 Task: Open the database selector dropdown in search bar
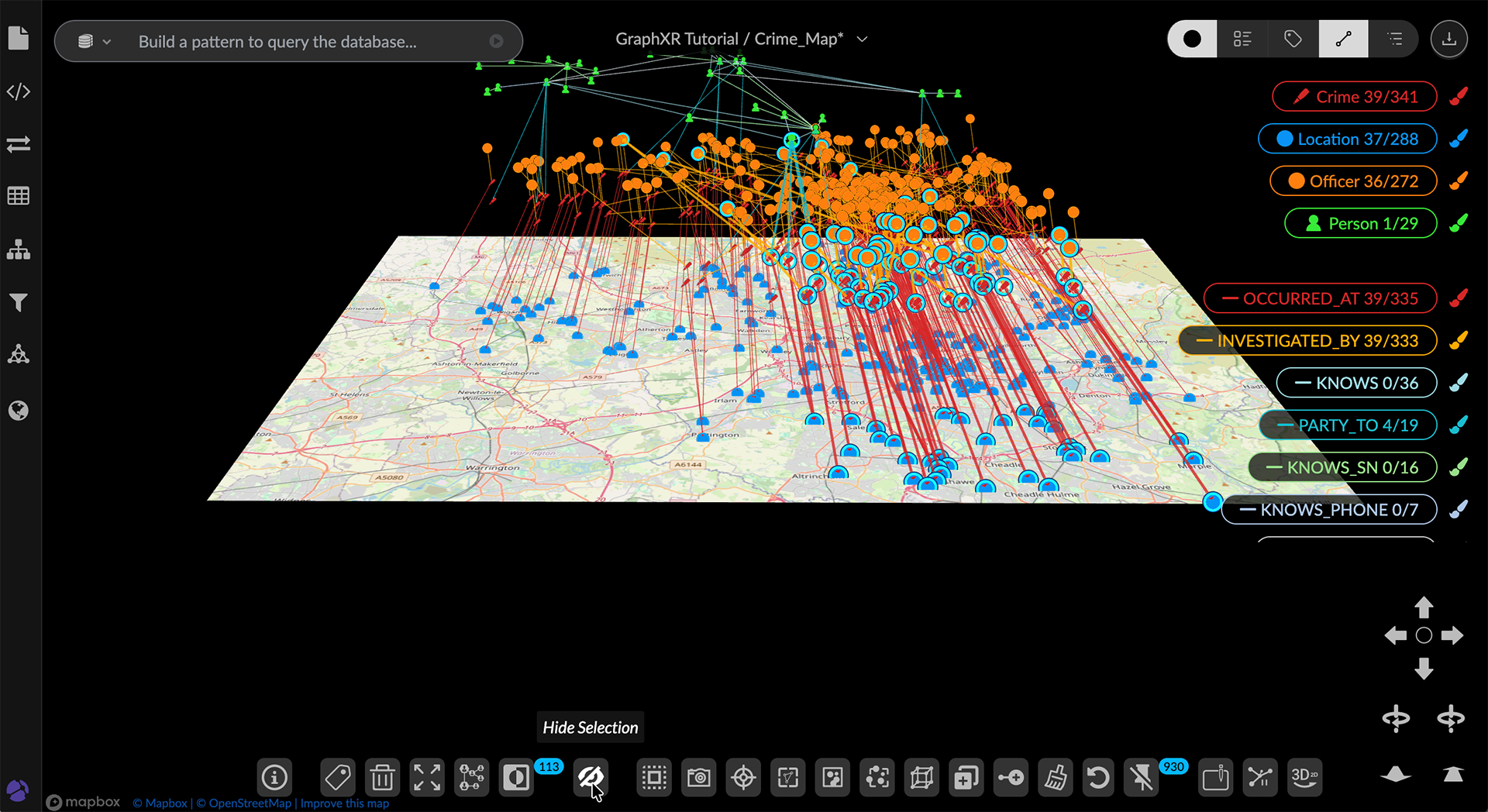(x=95, y=42)
